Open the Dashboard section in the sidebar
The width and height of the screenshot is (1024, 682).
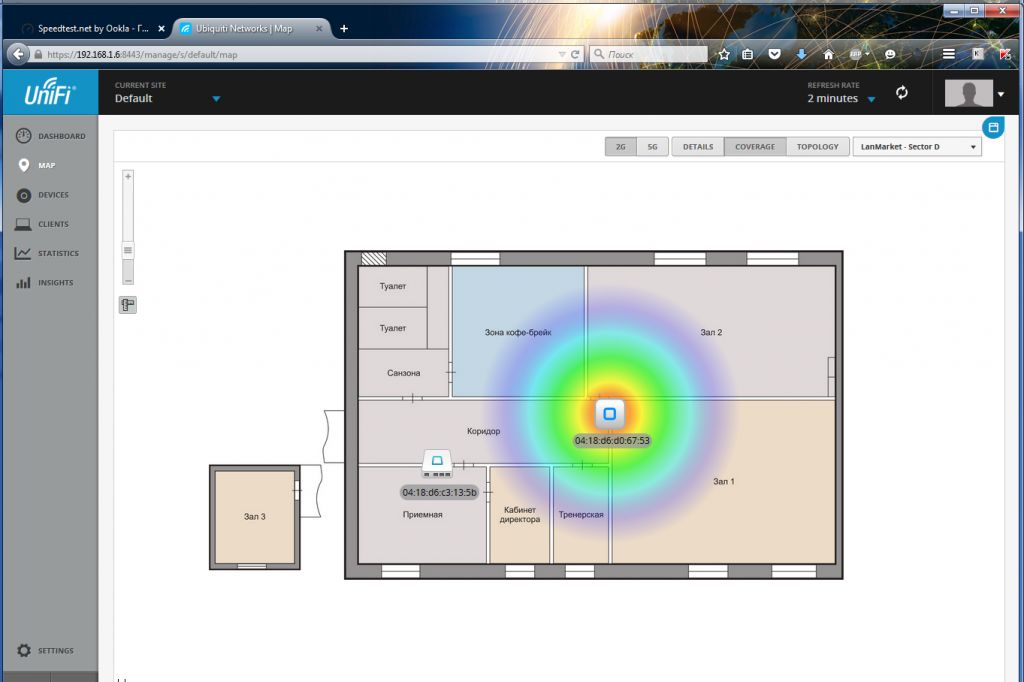pyautogui.click(x=50, y=136)
